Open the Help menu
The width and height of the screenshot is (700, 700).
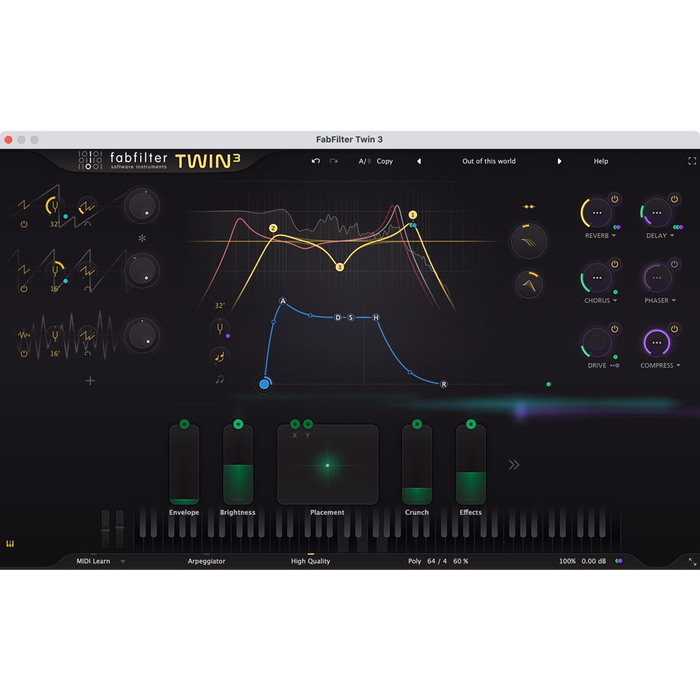600,161
